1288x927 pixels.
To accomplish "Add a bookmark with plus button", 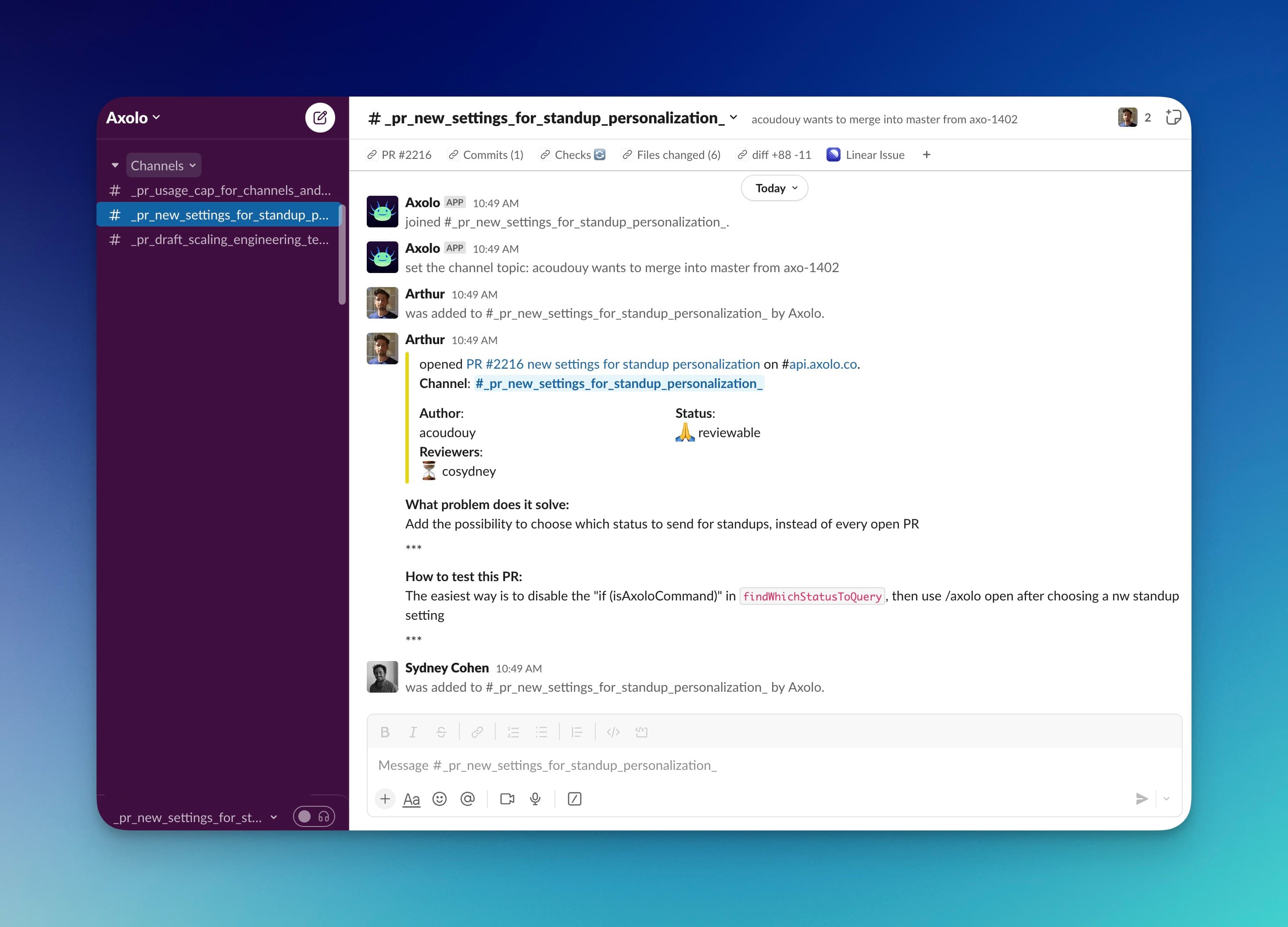I will (x=927, y=154).
